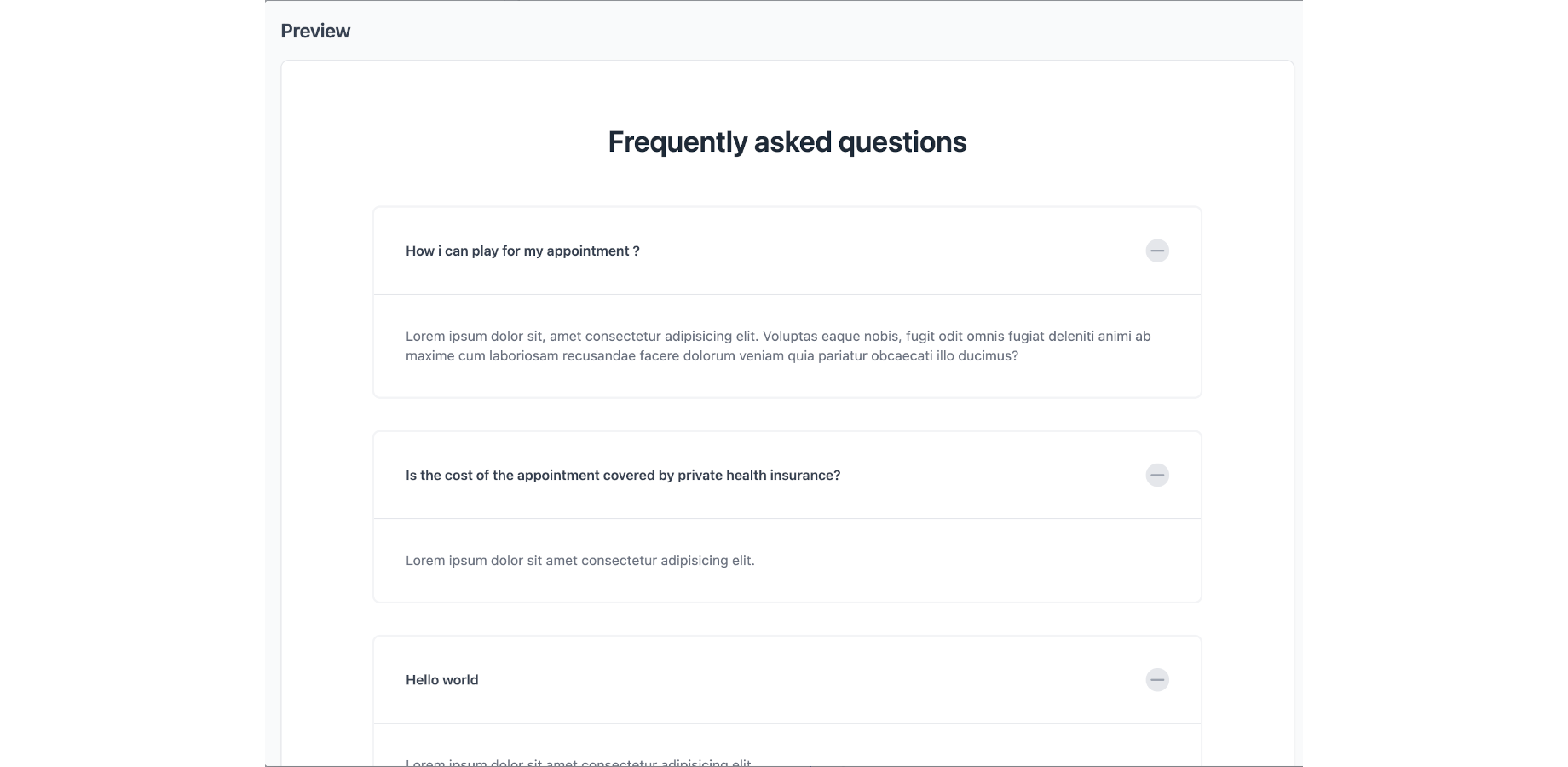Click the first answer paragraph starting 'Lorem ipsum dolor sit,'
The image size is (1568, 767).
(778, 346)
